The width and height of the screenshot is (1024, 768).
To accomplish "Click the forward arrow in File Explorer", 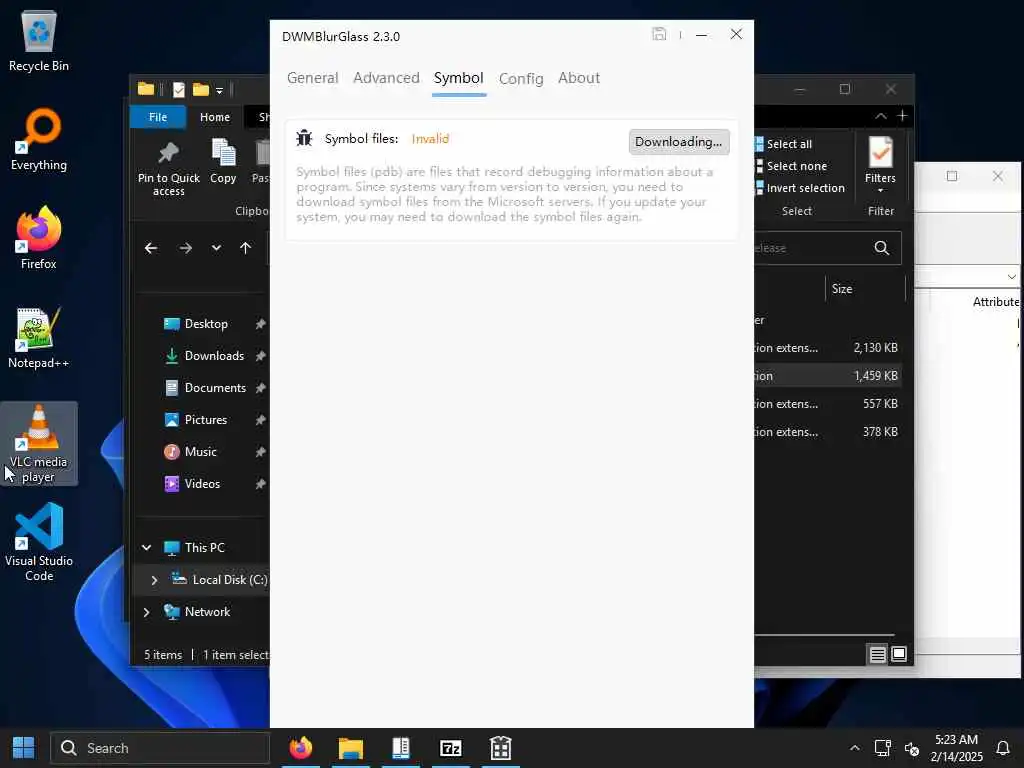I will coord(185,248).
